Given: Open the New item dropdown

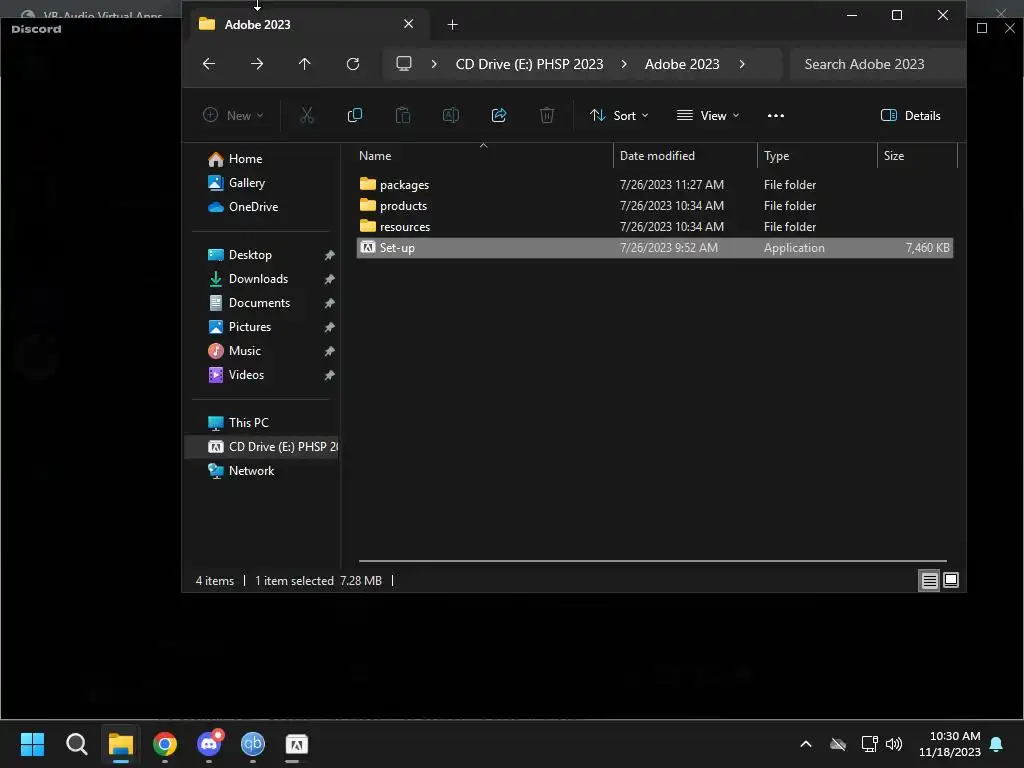Looking at the screenshot, I should pos(233,116).
